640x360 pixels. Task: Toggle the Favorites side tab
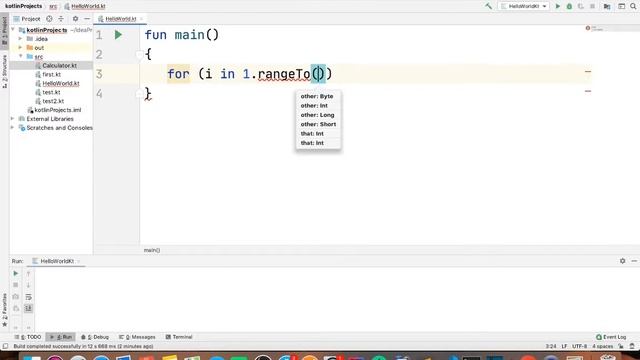coord(4,310)
